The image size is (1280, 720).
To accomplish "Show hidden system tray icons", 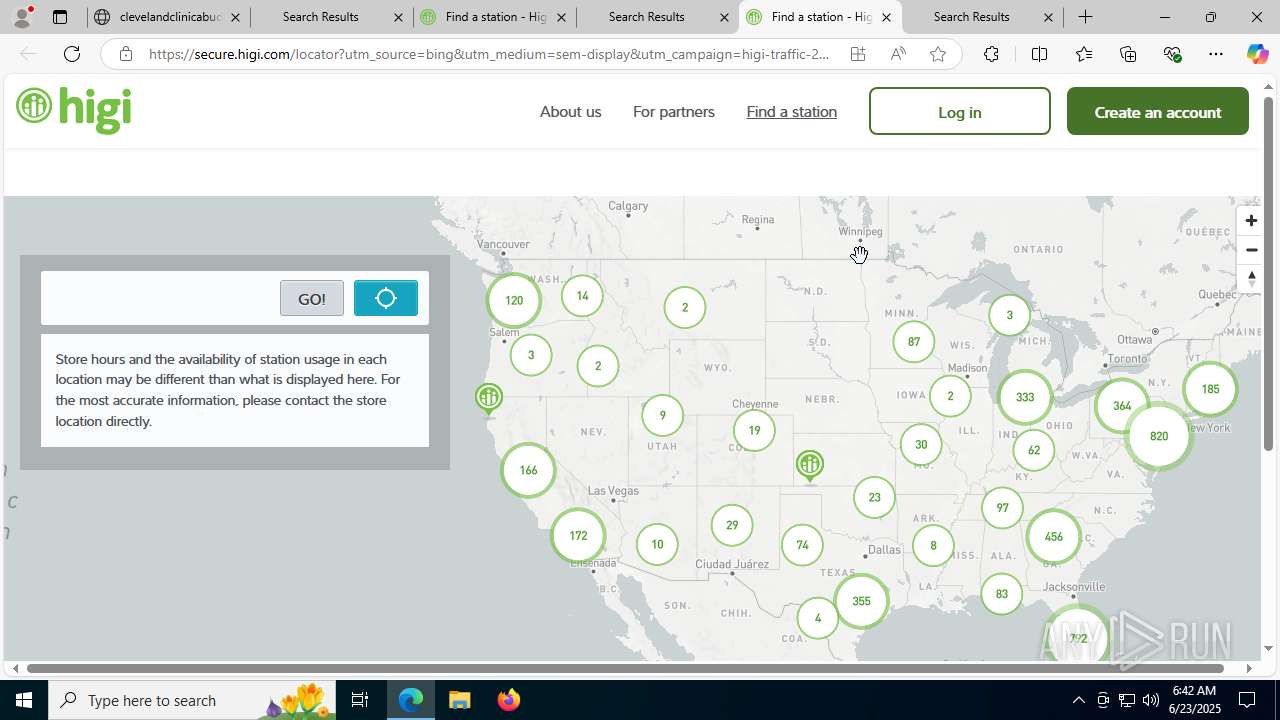I will coord(1078,700).
